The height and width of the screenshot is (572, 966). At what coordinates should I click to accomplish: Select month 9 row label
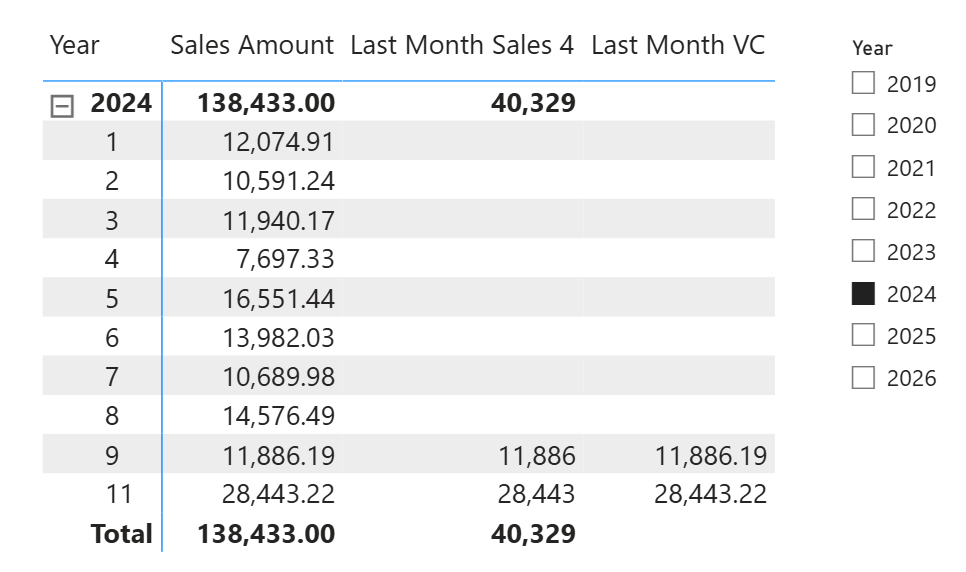pyautogui.click(x=111, y=456)
